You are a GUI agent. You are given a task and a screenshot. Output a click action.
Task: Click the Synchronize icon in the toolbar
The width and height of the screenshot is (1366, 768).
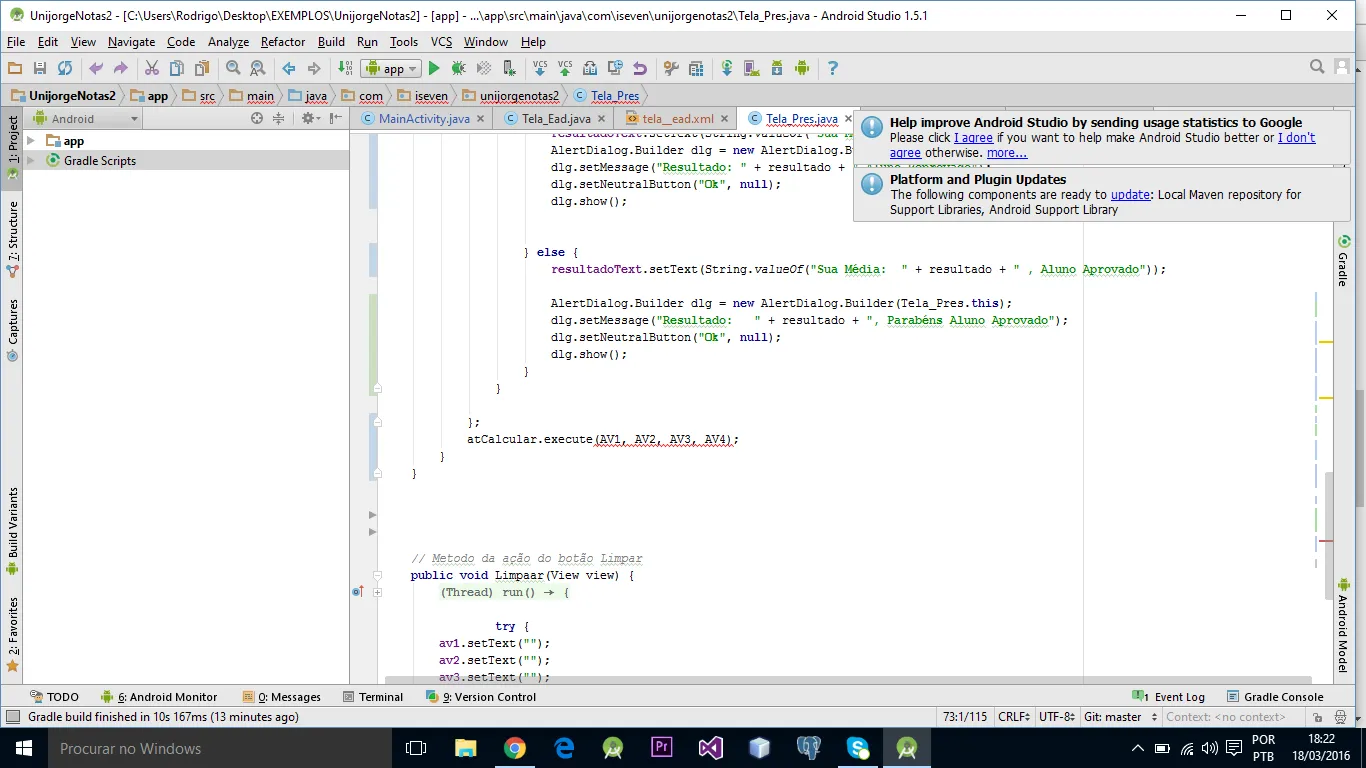pyautogui.click(x=65, y=68)
